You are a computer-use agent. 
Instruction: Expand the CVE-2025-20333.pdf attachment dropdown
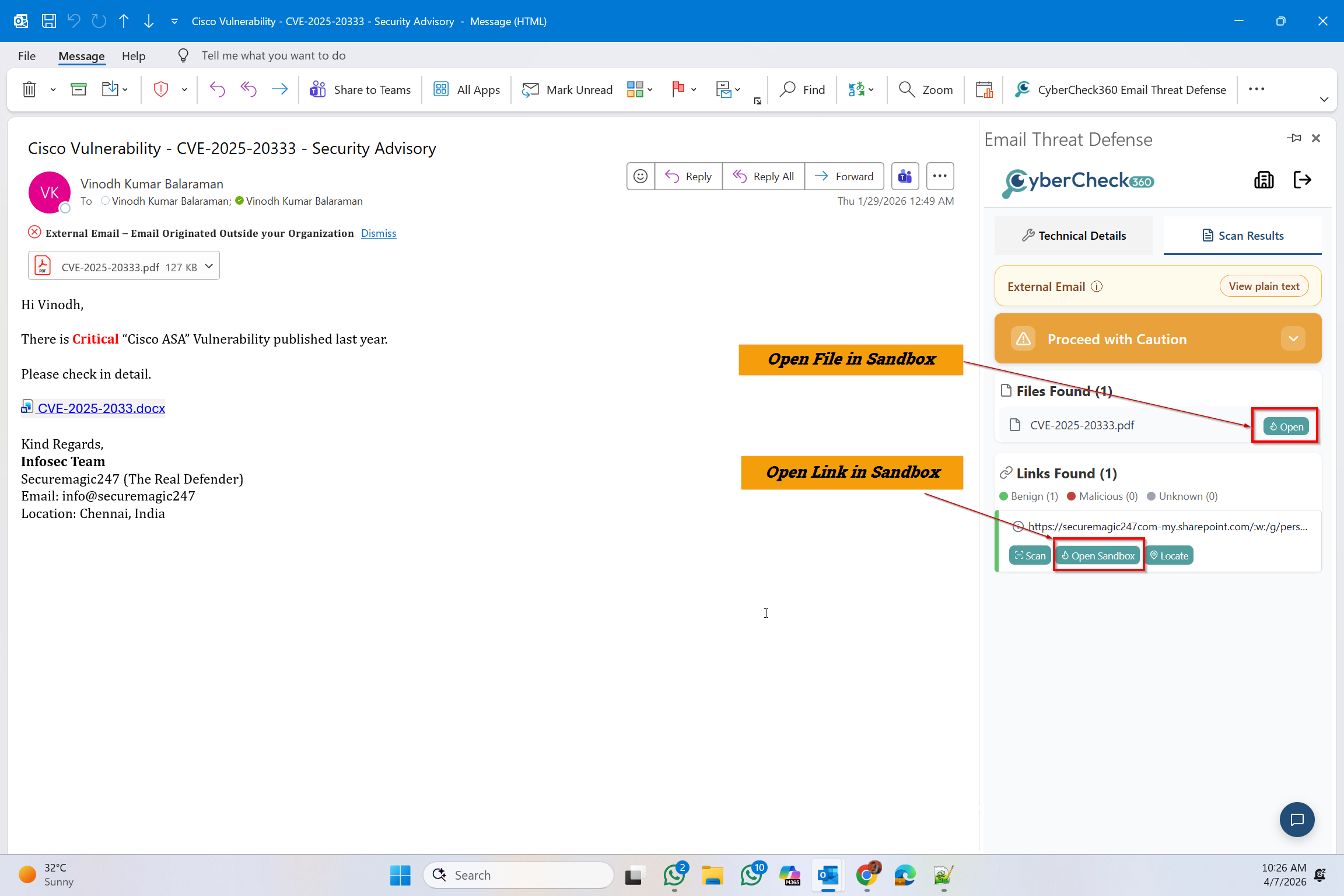click(x=209, y=266)
